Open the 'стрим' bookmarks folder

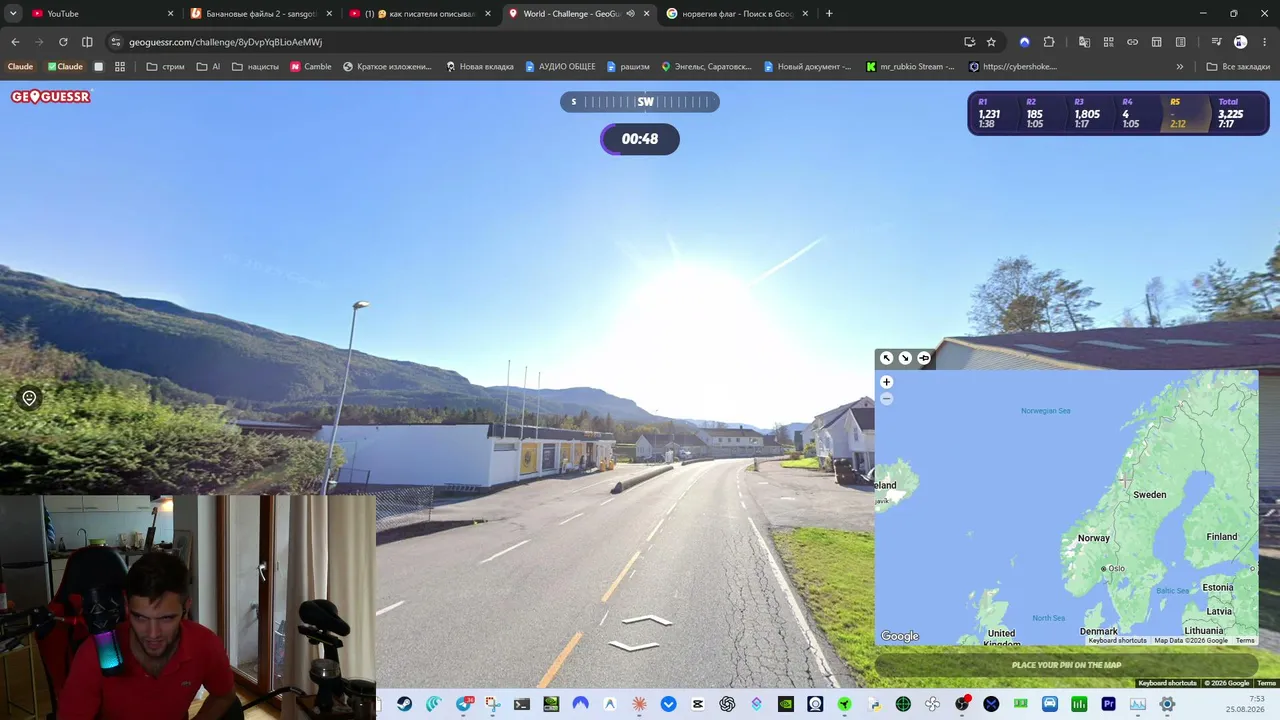pyautogui.click(x=166, y=67)
